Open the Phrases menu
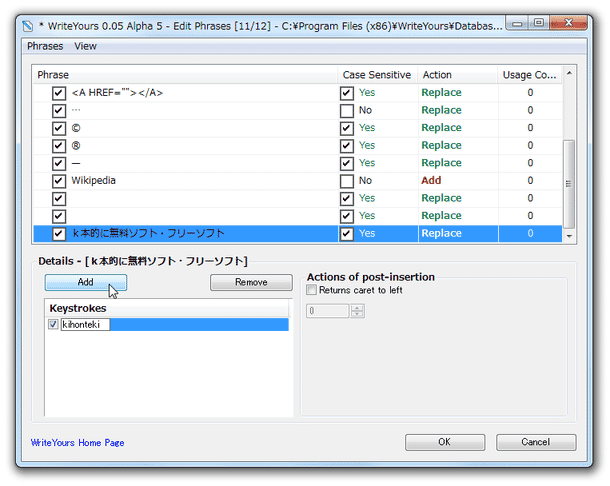This screenshot has height=486, width=610. click(x=45, y=46)
